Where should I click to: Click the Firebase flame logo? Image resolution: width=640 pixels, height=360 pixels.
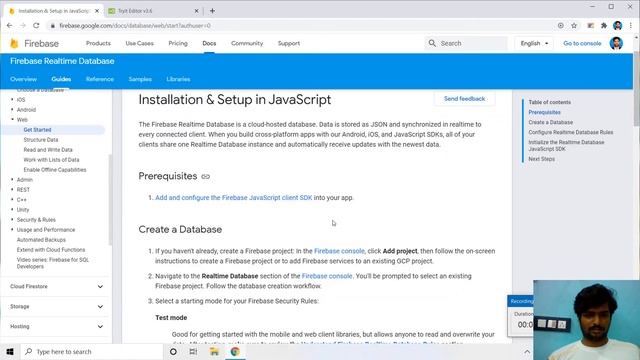click(14, 43)
